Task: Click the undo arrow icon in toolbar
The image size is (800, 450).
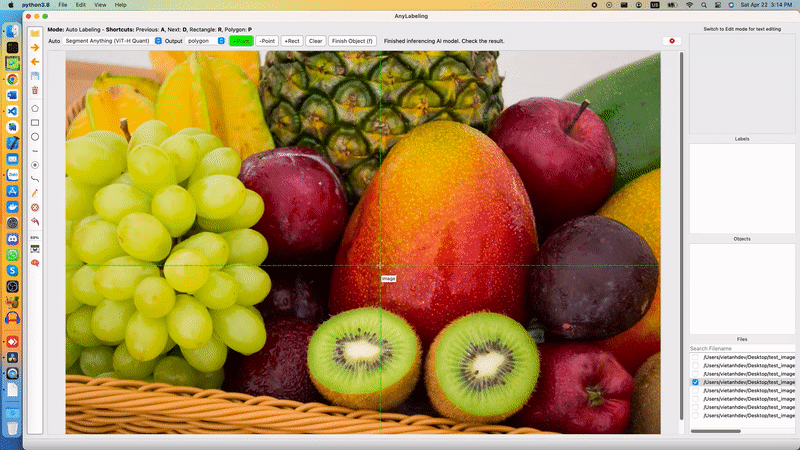Action: tap(35, 221)
